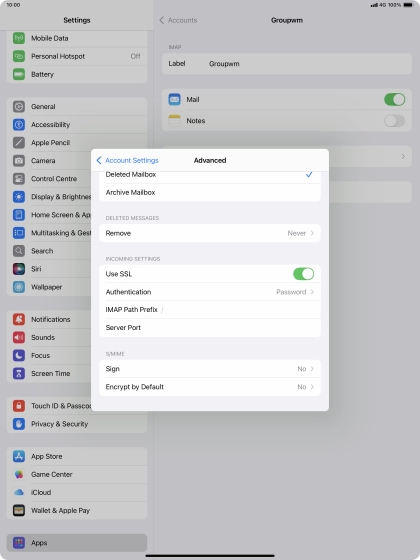This screenshot has width=420, height=560.
Task: Select Archive Mailbox option
Action: coord(210,192)
